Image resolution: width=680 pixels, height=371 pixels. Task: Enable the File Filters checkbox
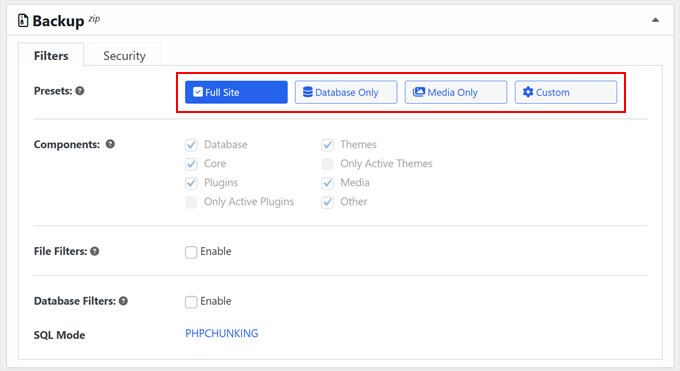[x=191, y=252]
